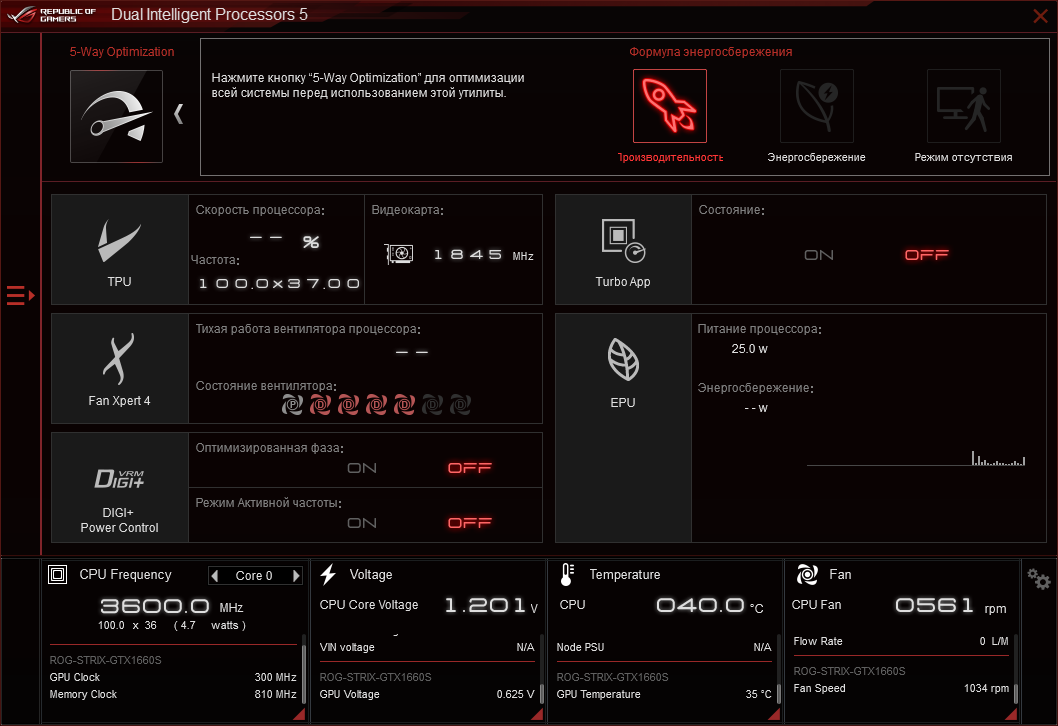Viewport: 1058px width, 726px height.
Task: Open the Turbo App panel
Action: pos(623,250)
